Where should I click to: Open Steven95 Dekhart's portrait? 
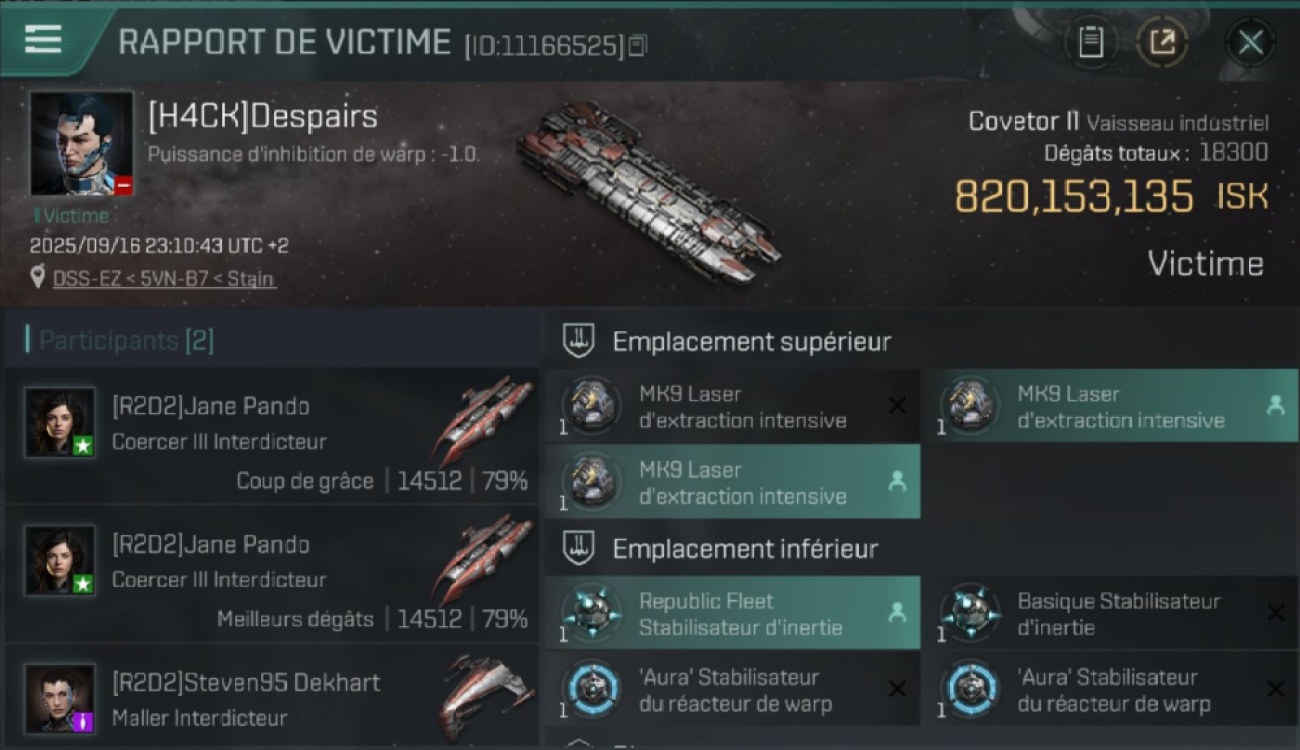pos(60,699)
